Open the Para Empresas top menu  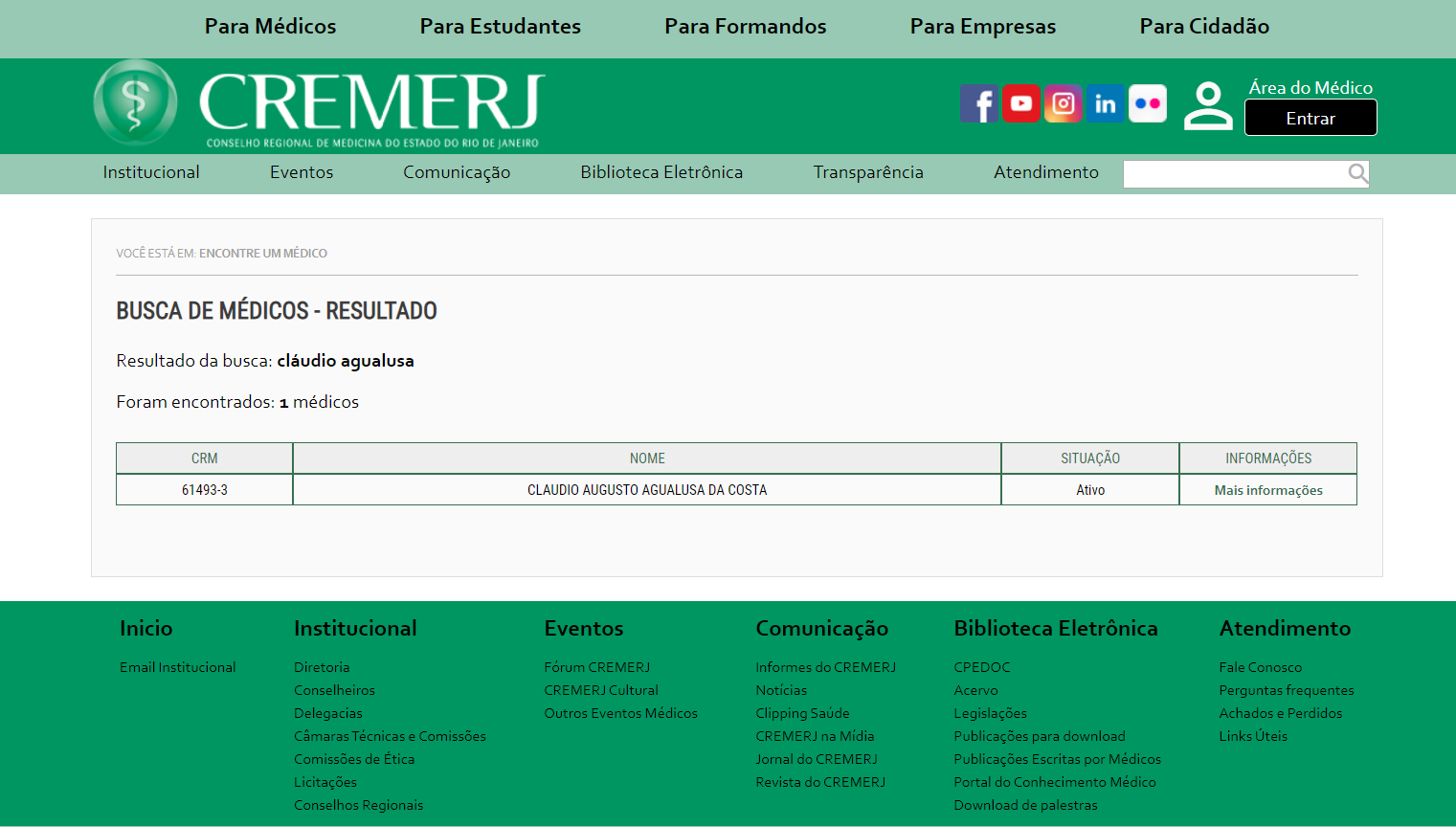(x=983, y=27)
